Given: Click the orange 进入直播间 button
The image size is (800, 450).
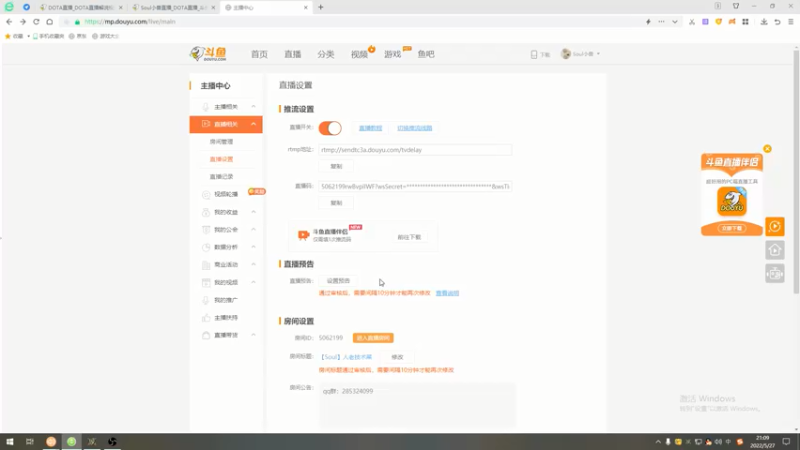Looking at the screenshot, I should pyautogui.click(x=373, y=338).
